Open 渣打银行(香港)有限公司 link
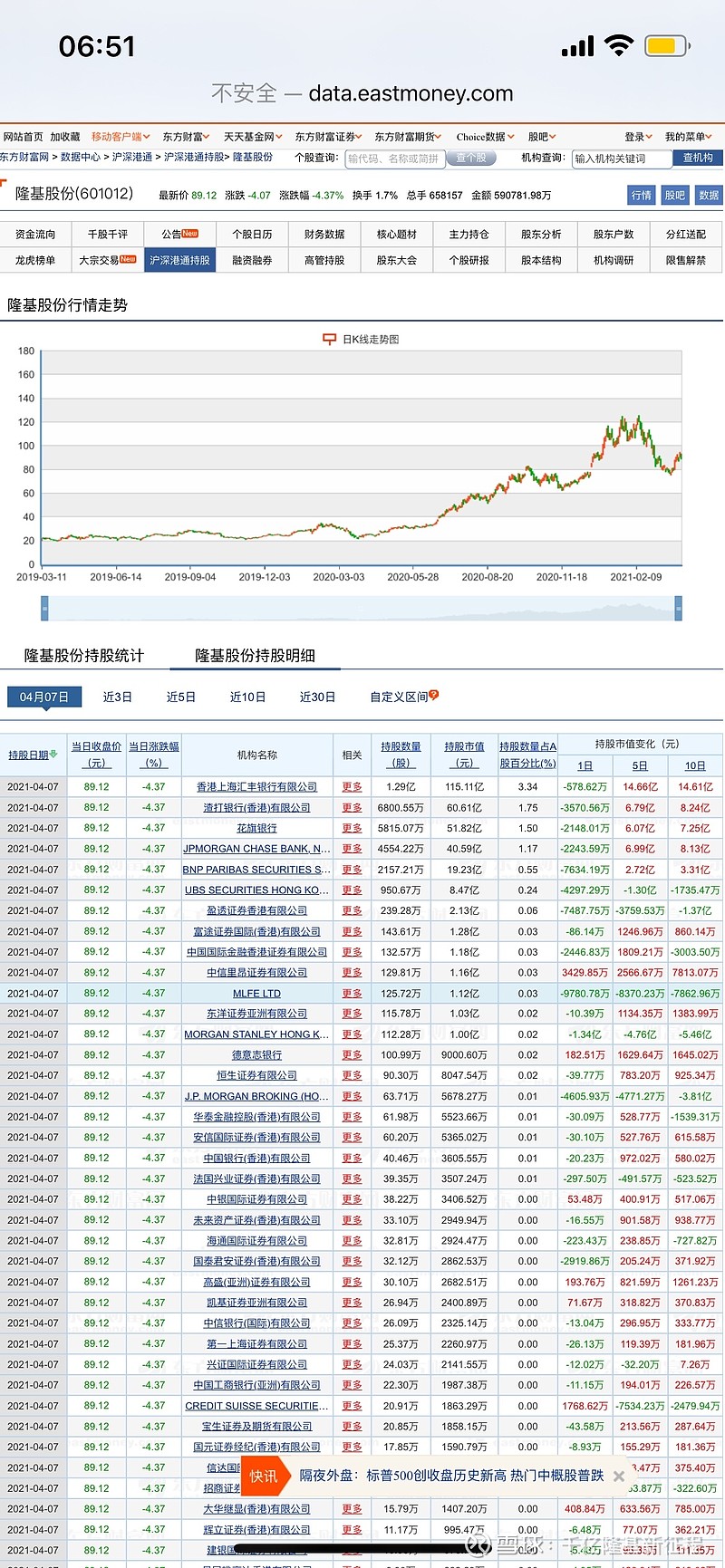The width and height of the screenshot is (725, 1568). (256, 808)
